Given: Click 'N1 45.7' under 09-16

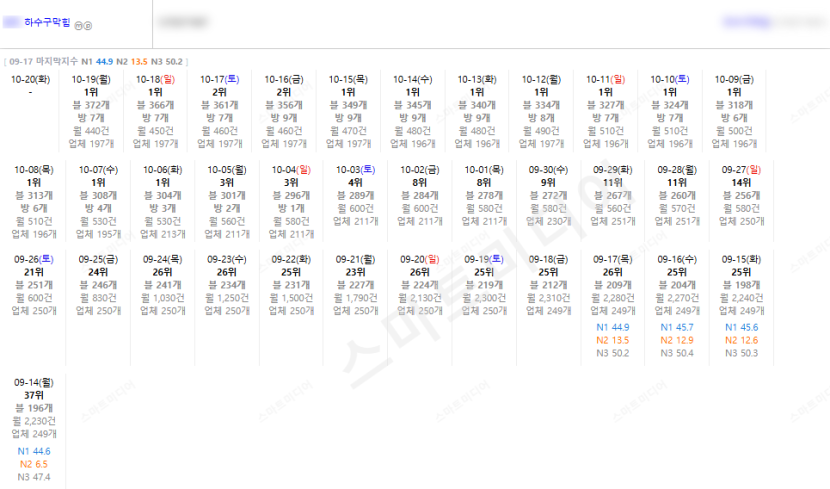Looking at the screenshot, I should [x=677, y=328].
